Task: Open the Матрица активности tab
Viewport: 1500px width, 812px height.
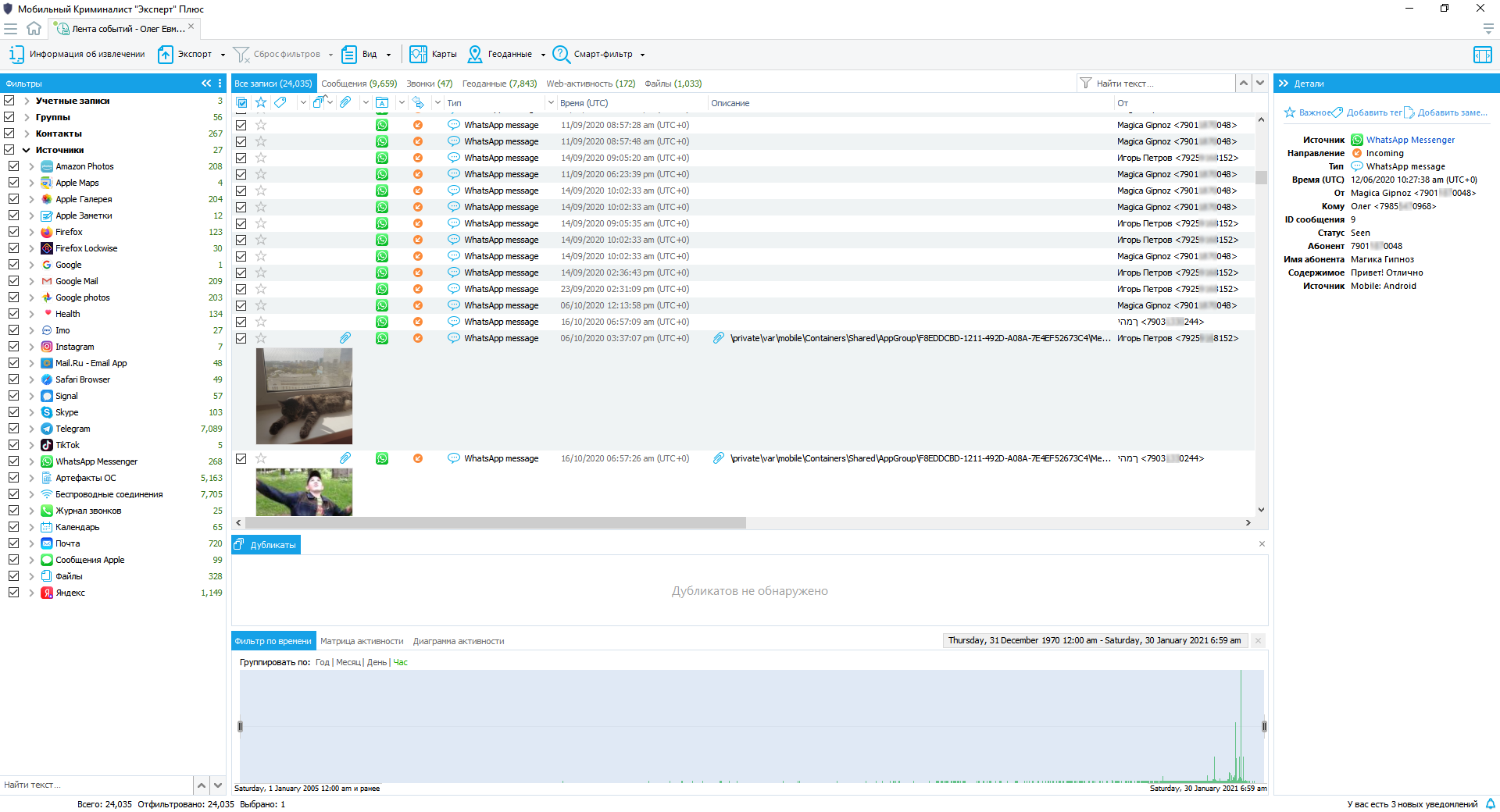Action: click(x=362, y=641)
